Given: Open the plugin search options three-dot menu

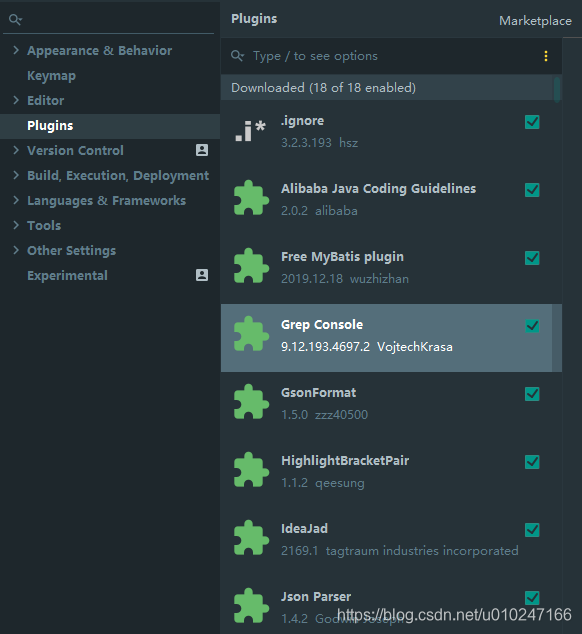Looking at the screenshot, I should 546,56.
